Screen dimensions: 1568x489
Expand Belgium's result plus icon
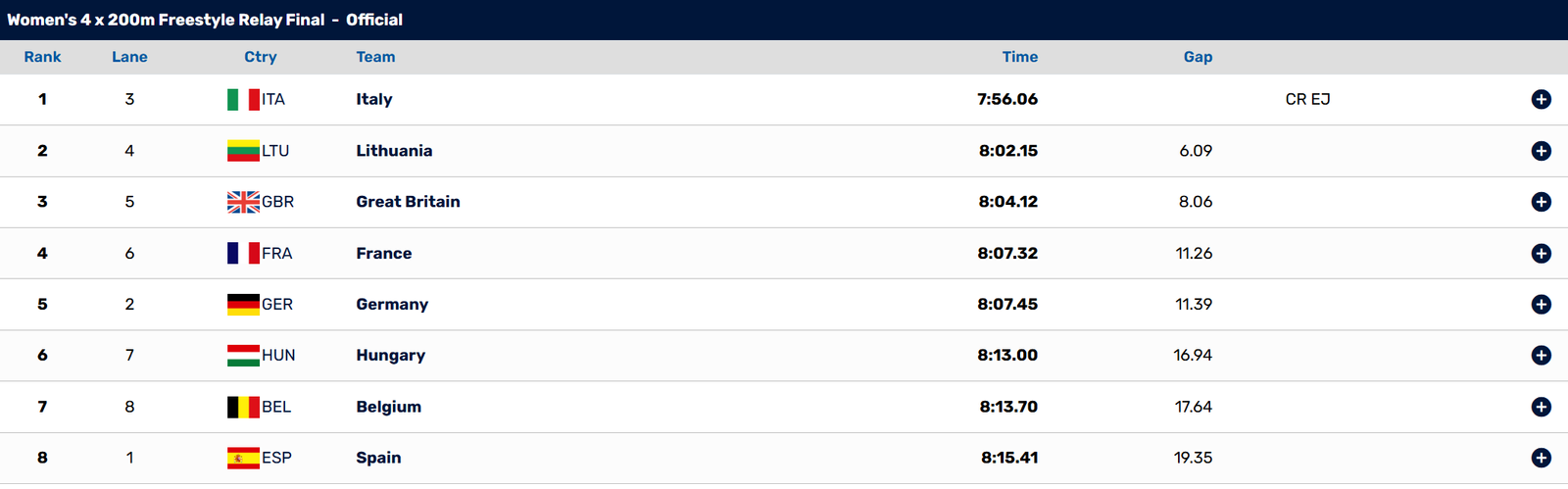[x=1541, y=407]
